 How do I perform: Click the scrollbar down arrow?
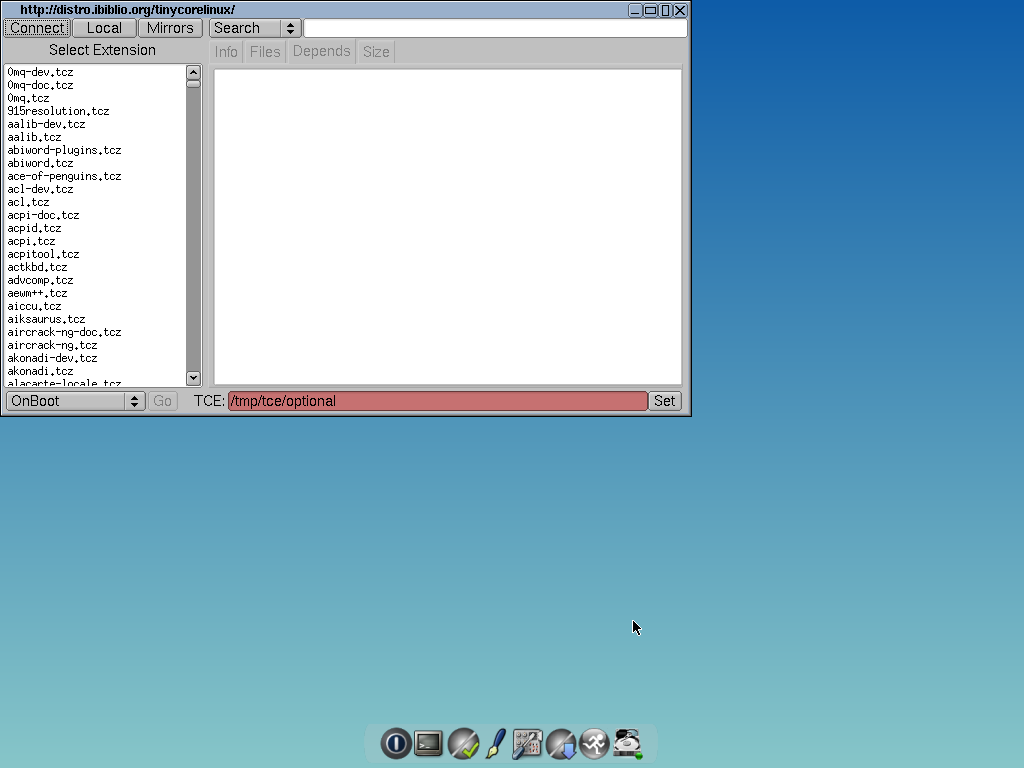pos(193,378)
